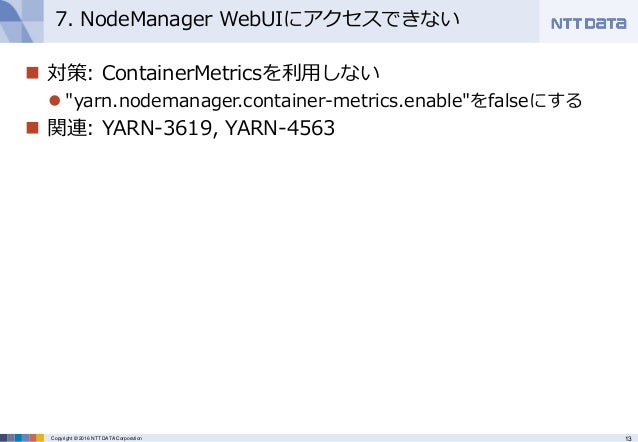This screenshot has width=638, height=442.
Task: Click the decorative blue graphic beside the title
Action: 22,21
